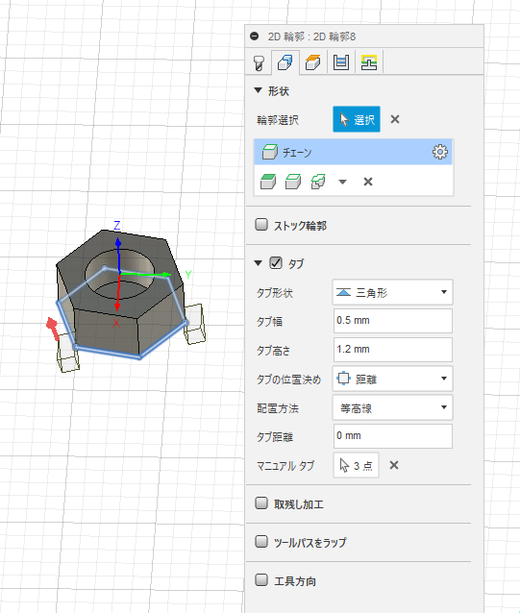Click the タブ幅 0.5 mm field

pyautogui.click(x=393, y=321)
